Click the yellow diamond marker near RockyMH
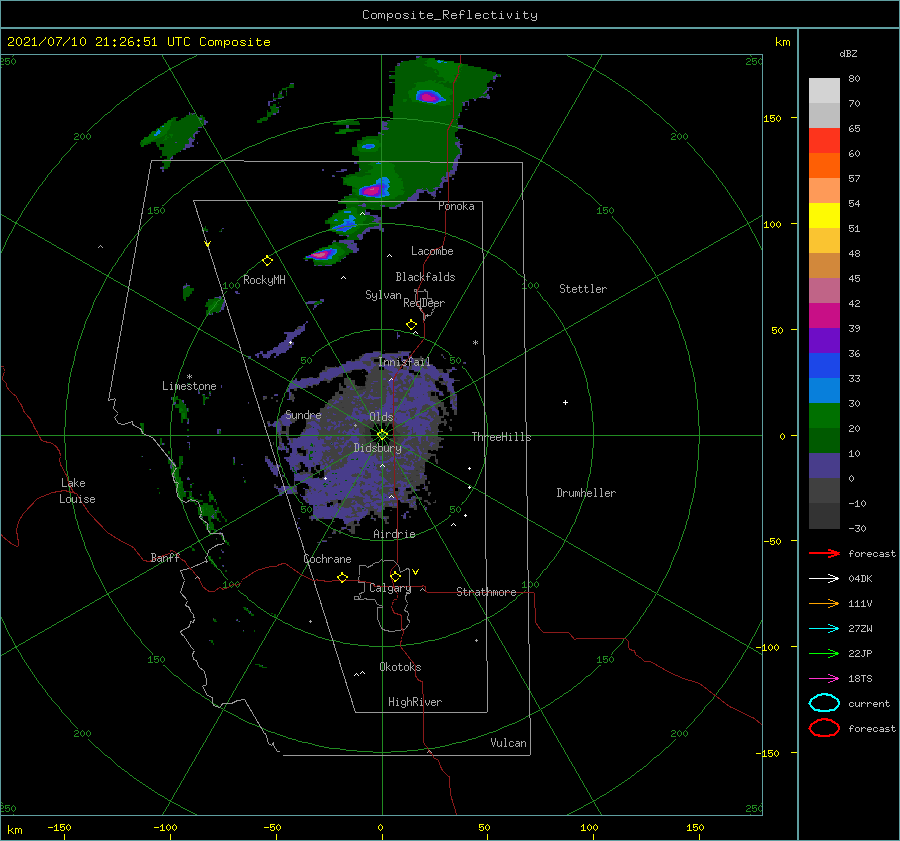Viewport: 900px width, 841px height. pyautogui.click(x=267, y=261)
